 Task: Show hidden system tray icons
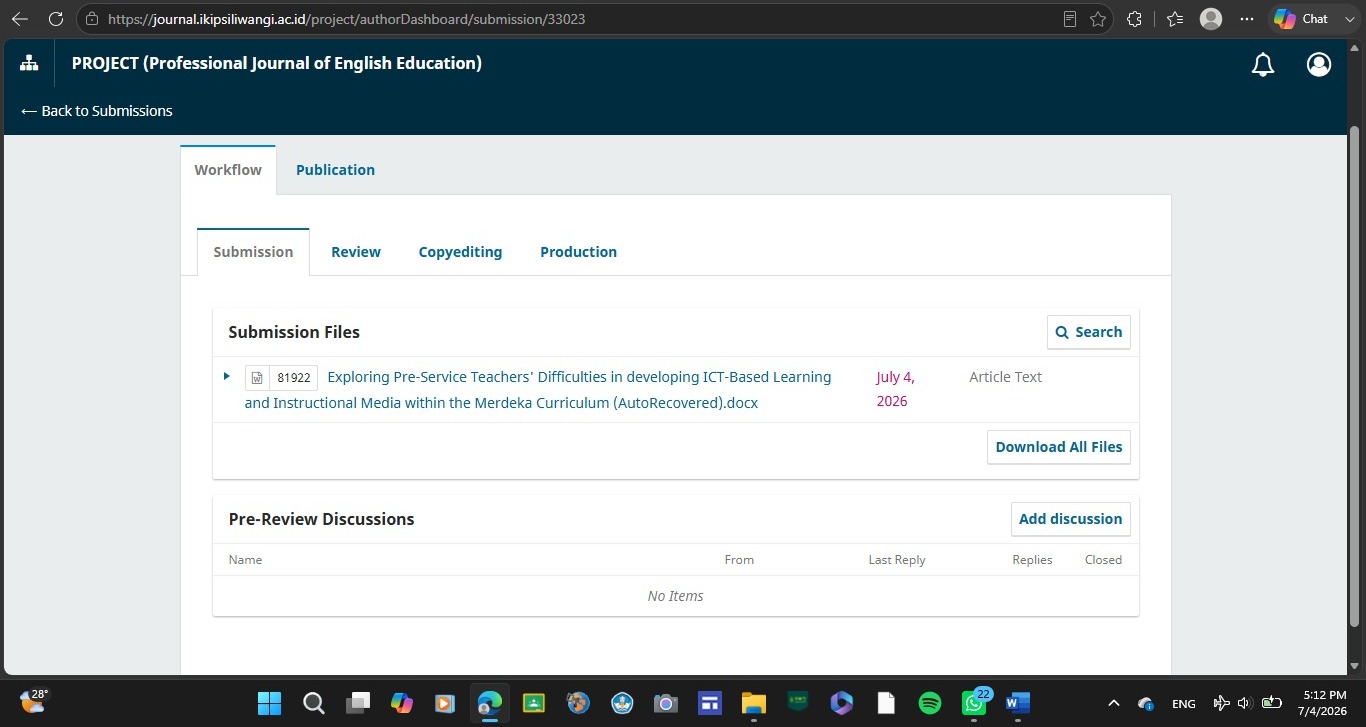(x=1114, y=703)
